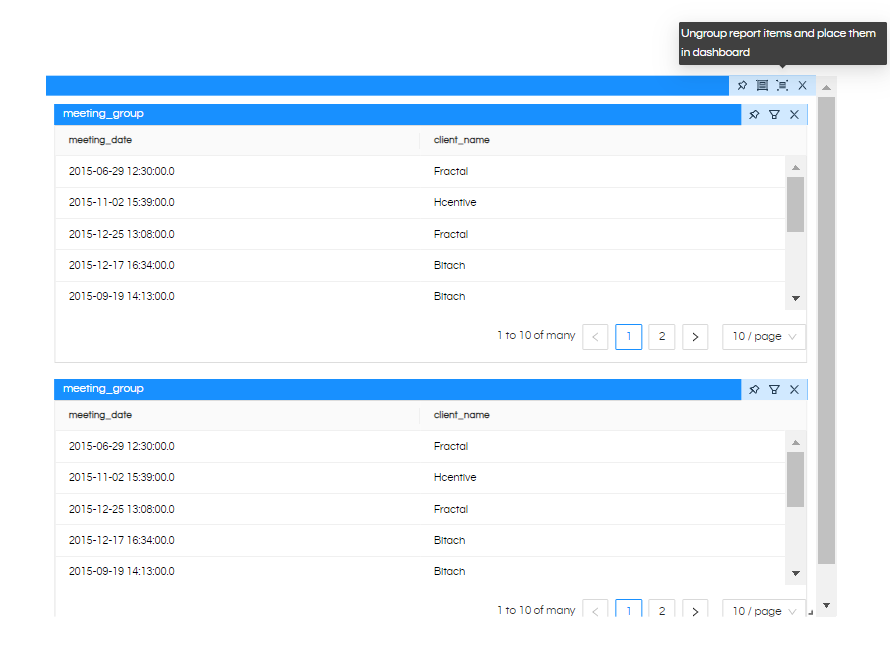This screenshot has width=890, height=657.
Task: Select 2015-06-29 12:30:00.0 in first report
Action: (121, 171)
